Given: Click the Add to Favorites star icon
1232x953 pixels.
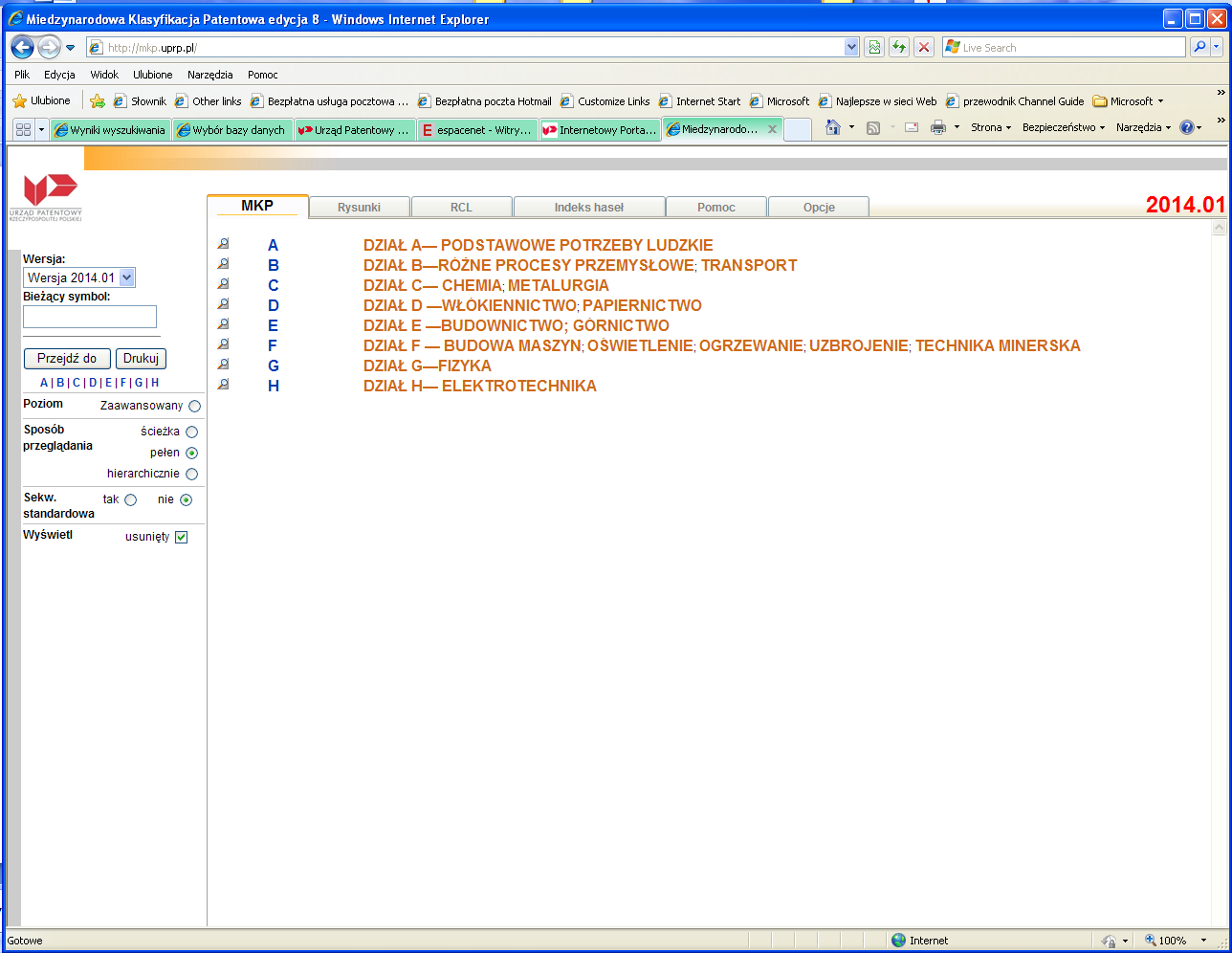Looking at the screenshot, I should tap(97, 100).
